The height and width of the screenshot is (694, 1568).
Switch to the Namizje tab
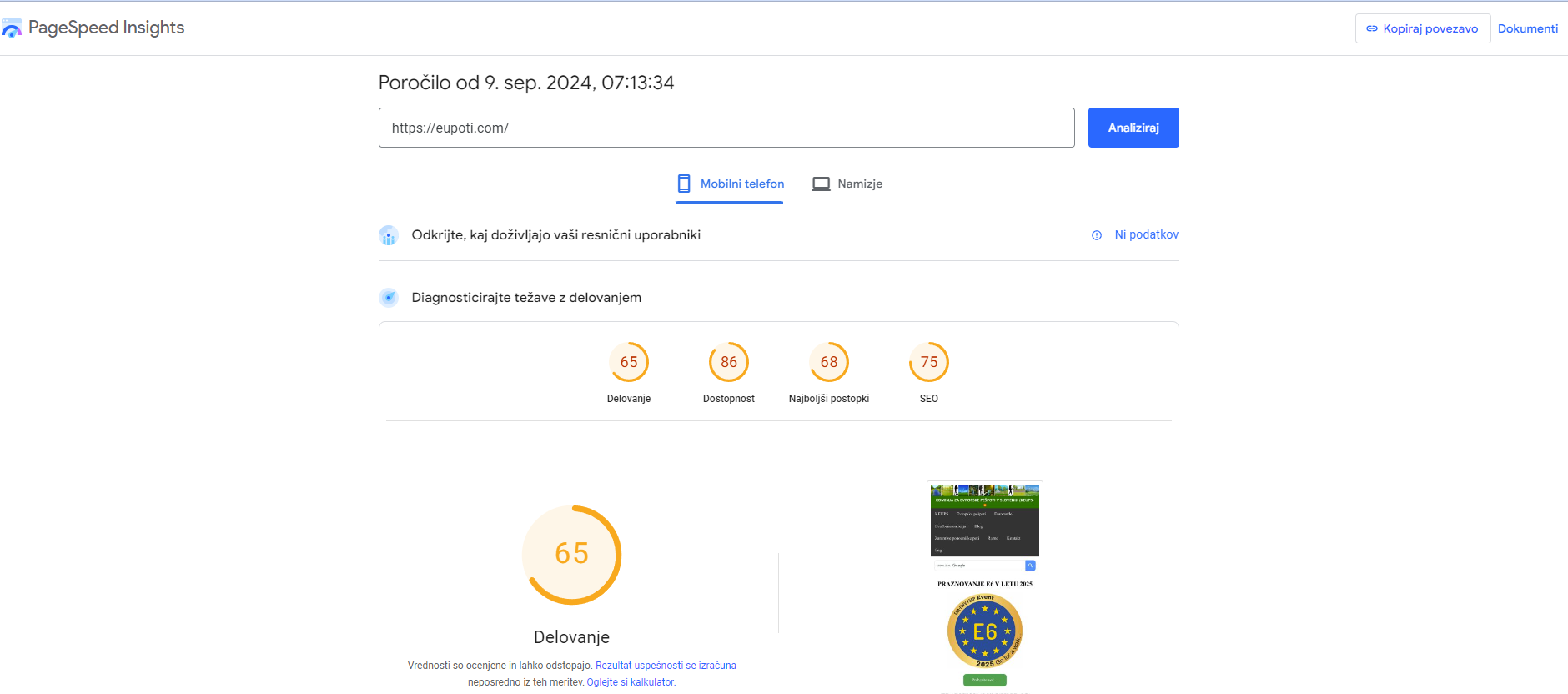click(859, 184)
